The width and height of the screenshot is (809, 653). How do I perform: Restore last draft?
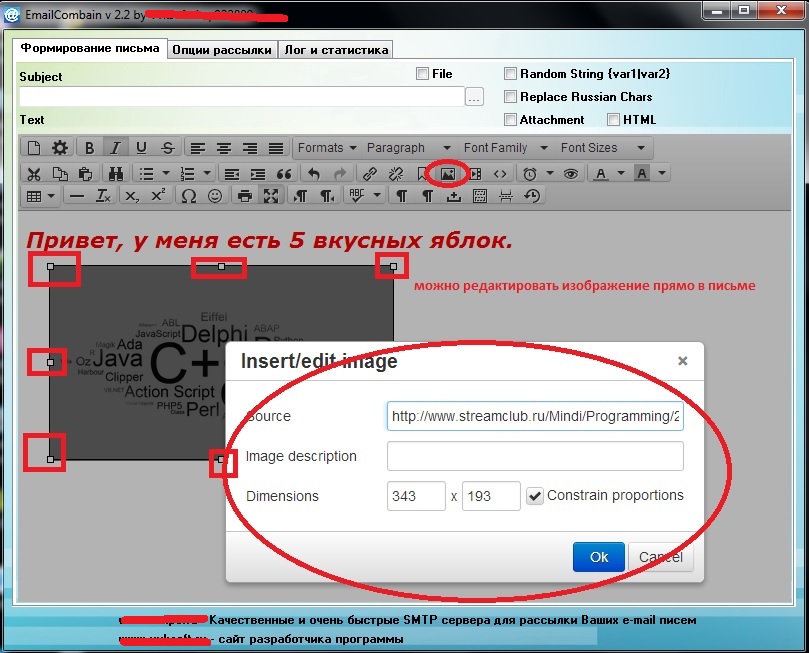tap(532, 196)
